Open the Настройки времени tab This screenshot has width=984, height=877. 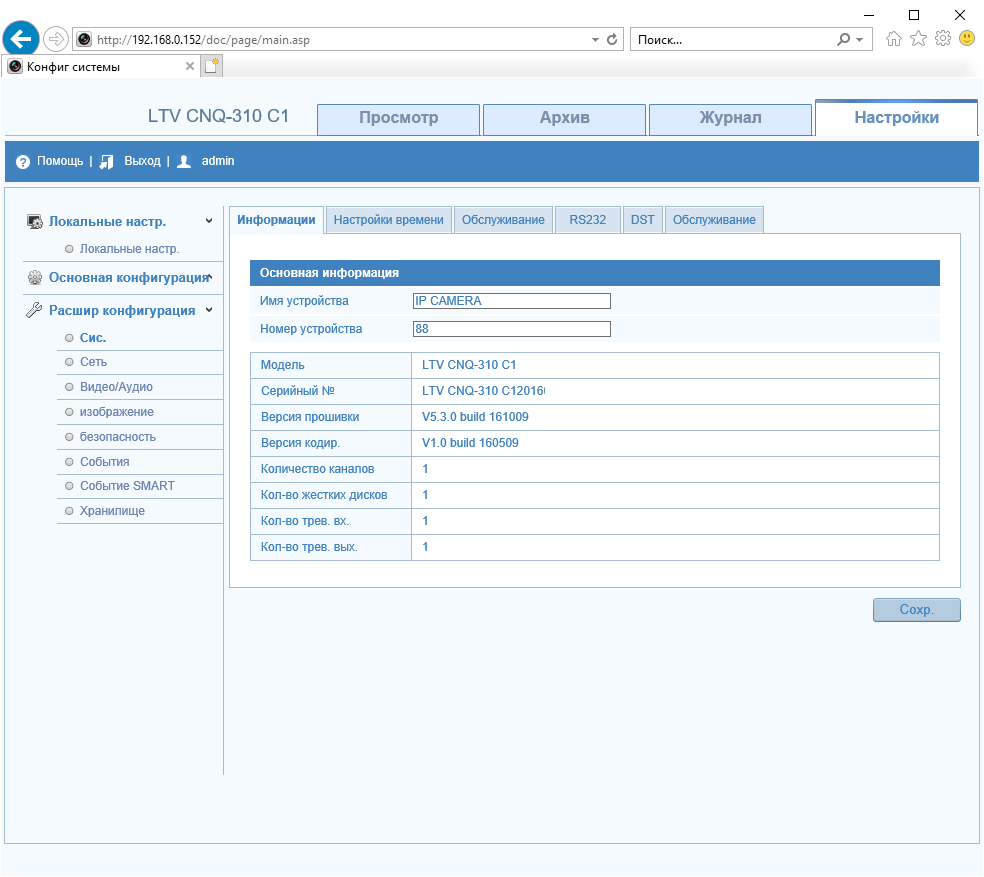[388, 220]
